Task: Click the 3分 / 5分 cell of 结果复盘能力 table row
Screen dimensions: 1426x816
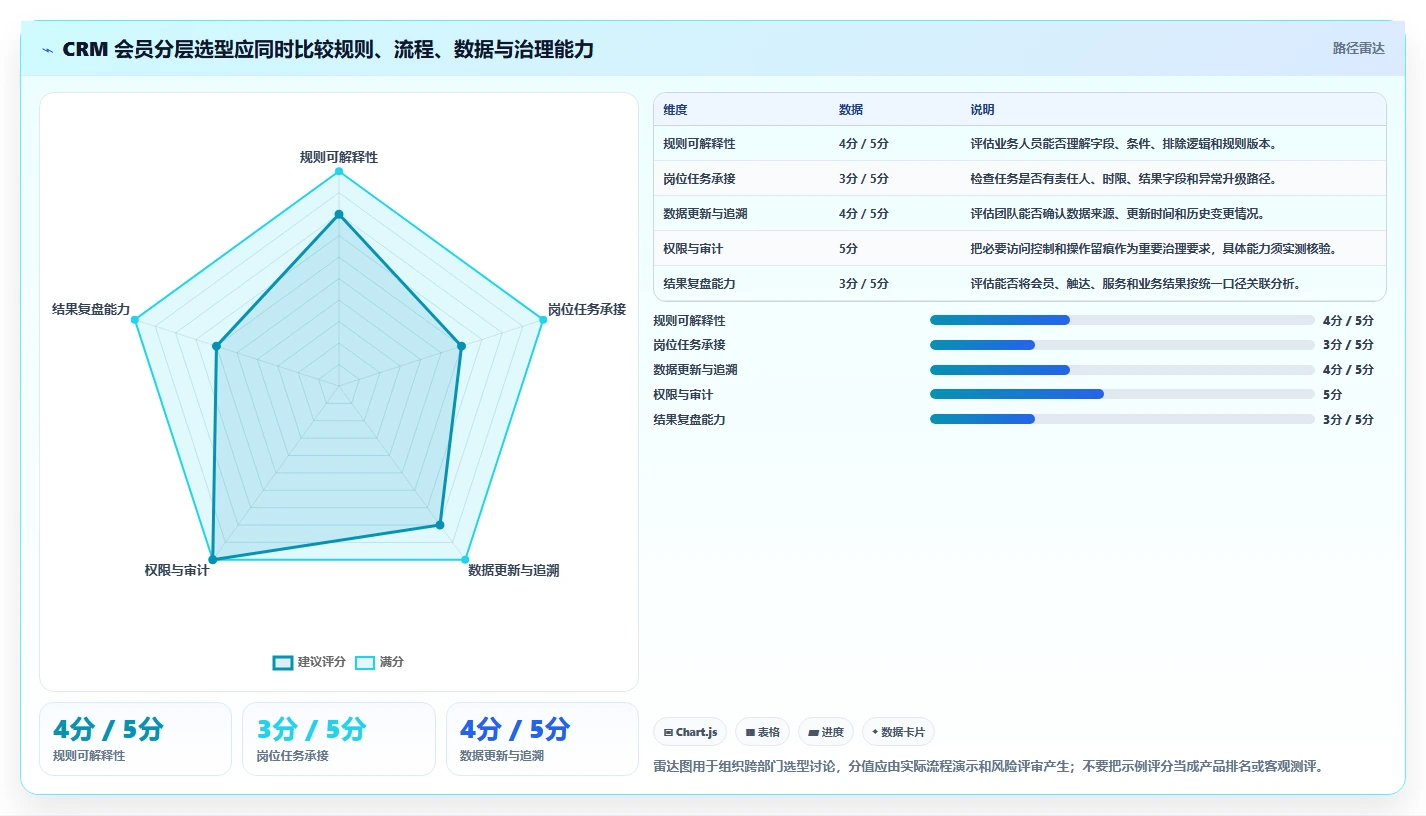Action: pos(864,284)
